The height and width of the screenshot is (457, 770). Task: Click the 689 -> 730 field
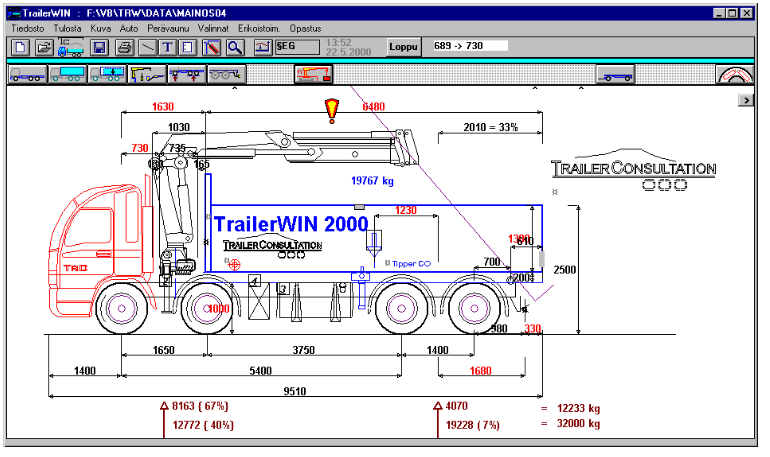[x=469, y=46]
